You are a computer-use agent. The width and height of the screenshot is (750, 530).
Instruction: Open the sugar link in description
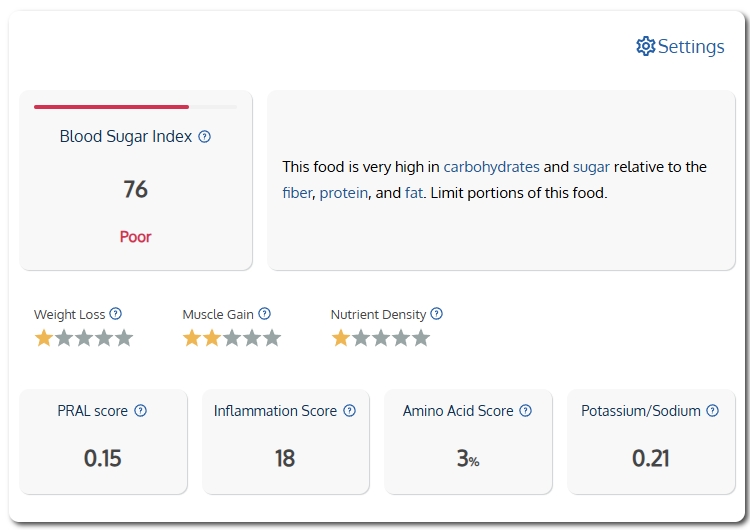coord(591,167)
